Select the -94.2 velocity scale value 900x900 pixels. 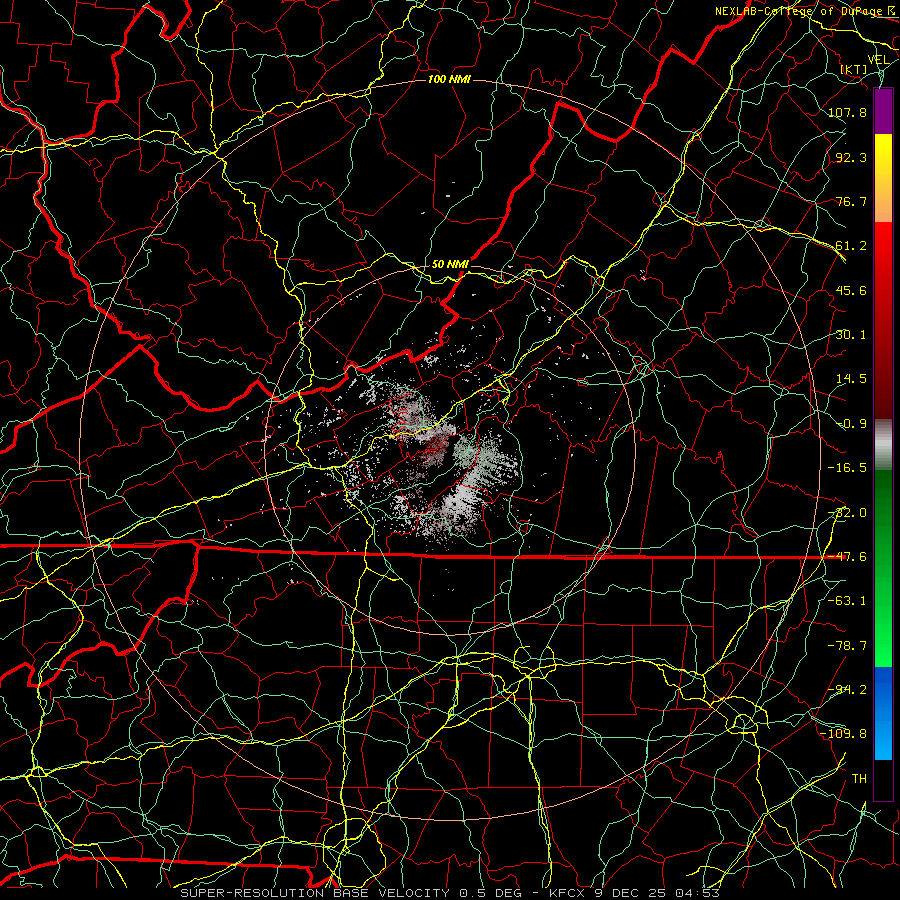tap(847, 689)
